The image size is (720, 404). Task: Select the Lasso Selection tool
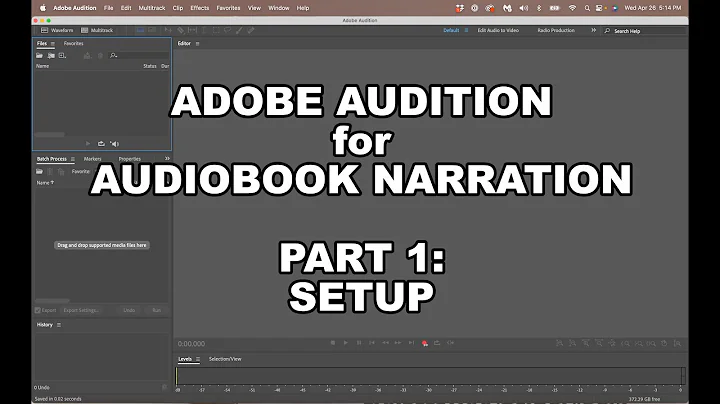pyautogui.click(x=227, y=30)
